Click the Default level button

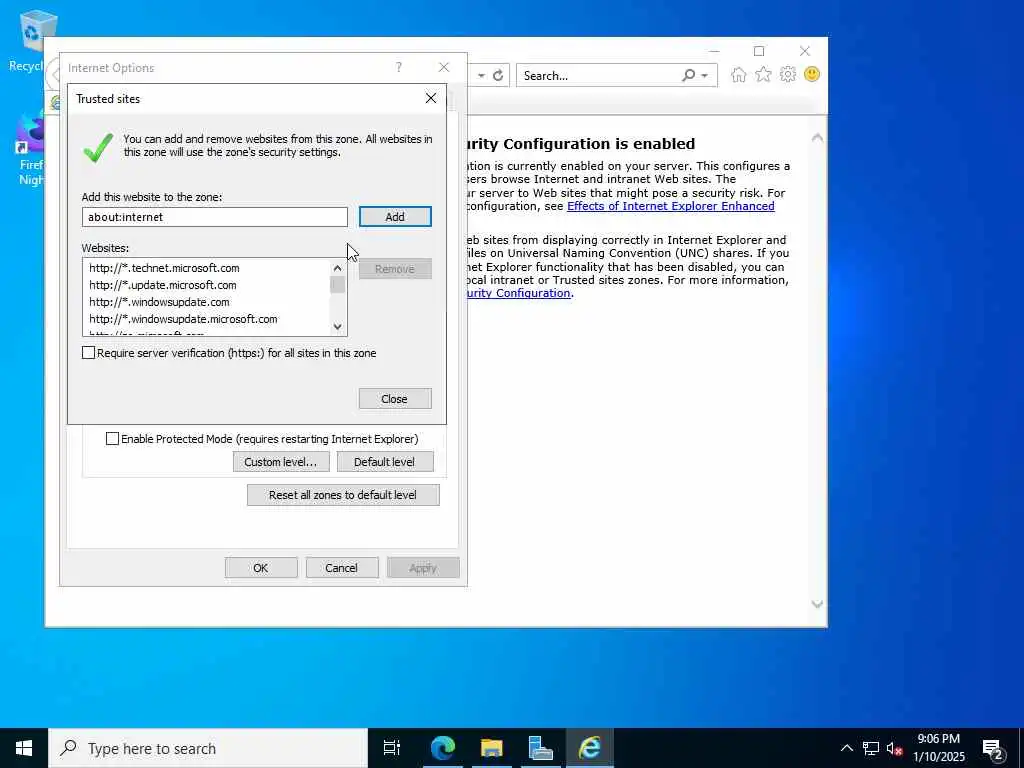coord(385,462)
